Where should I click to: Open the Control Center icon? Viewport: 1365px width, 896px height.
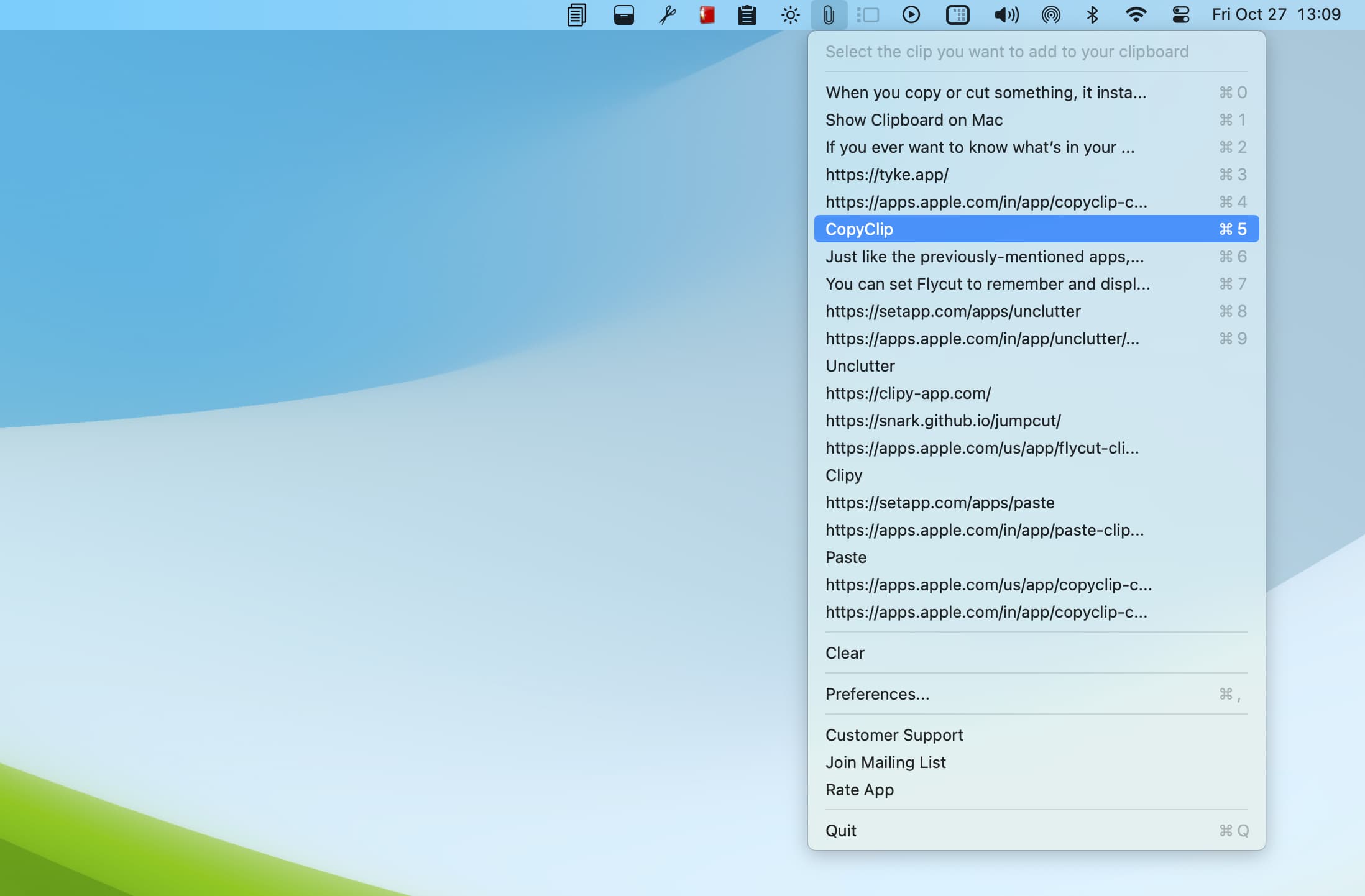pyautogui.click(x=1183, y=14)
